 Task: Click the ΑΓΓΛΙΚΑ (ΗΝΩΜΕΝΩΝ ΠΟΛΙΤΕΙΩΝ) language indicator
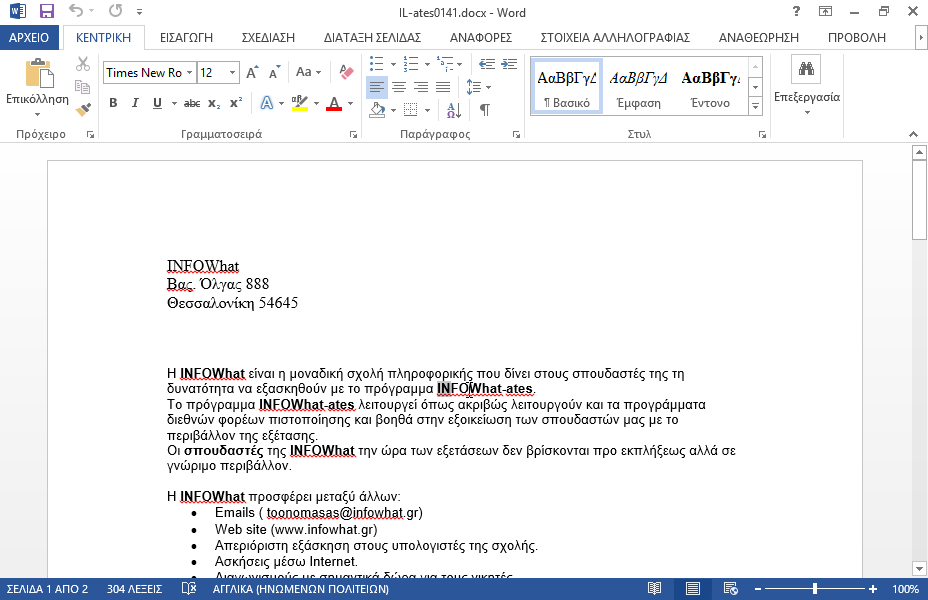coord(301,589)
